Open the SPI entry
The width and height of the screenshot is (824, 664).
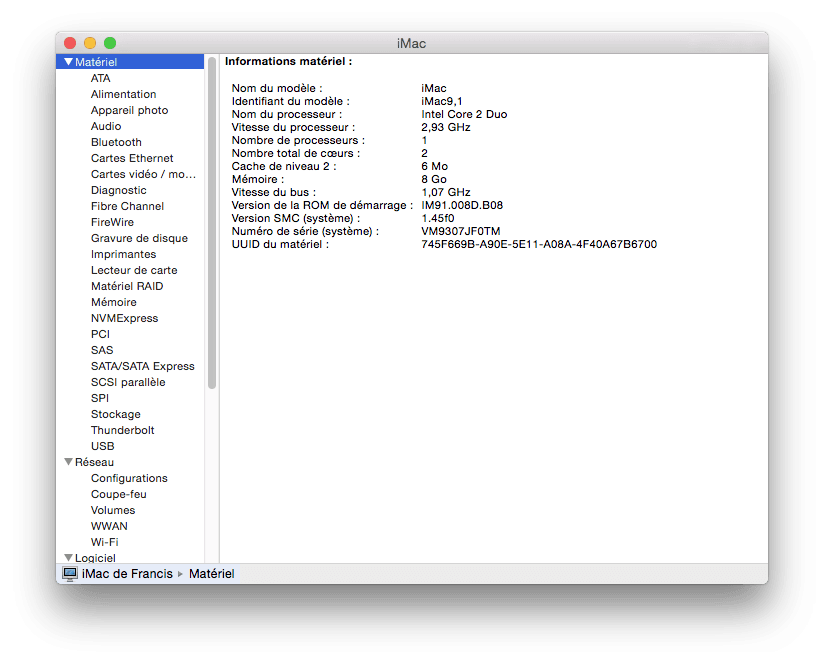(99, 399)
